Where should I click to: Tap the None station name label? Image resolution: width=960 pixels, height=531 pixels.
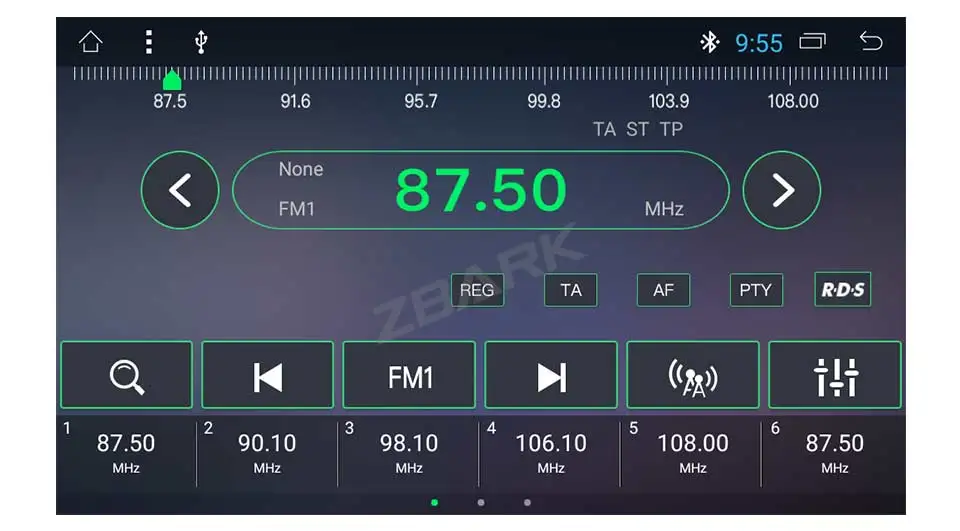301,169
